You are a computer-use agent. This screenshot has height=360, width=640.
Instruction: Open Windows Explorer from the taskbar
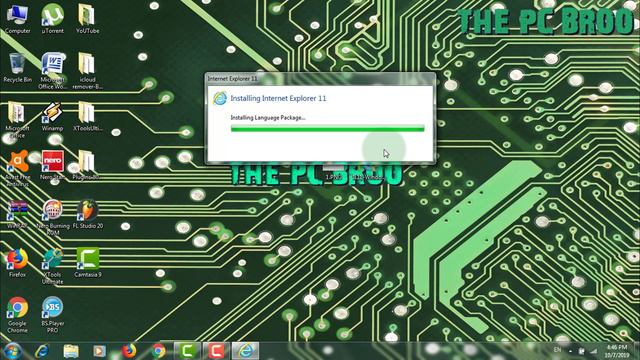71,351
